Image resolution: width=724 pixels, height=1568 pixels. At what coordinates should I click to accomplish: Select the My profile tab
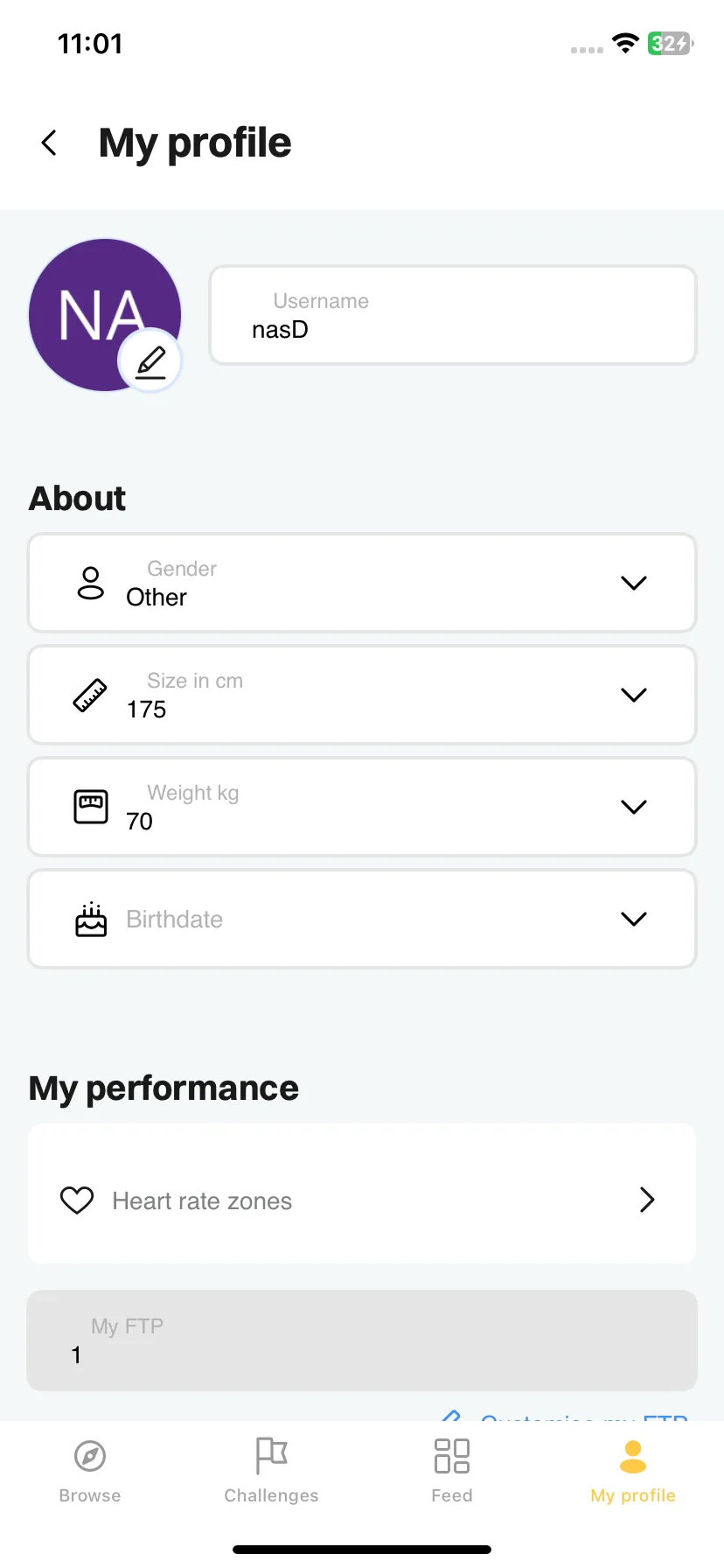633,1470
